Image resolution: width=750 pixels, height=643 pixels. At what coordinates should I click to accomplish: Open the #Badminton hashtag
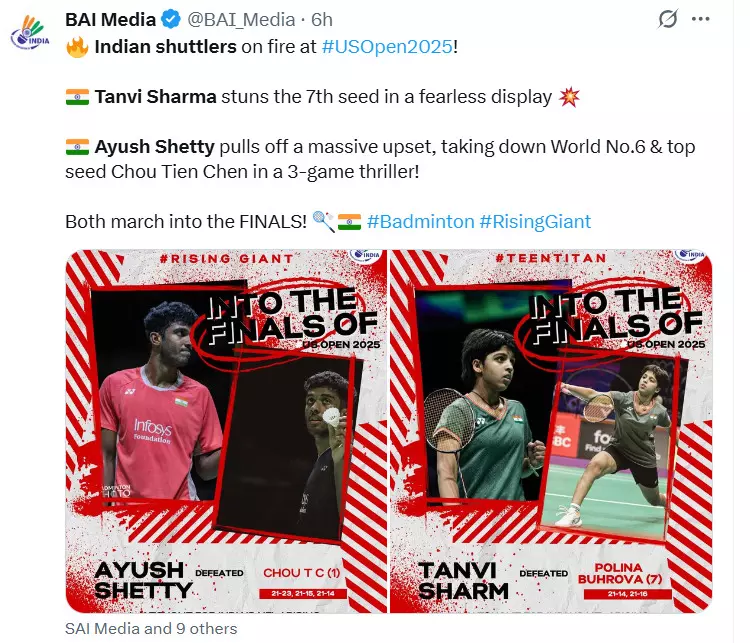point(420,222)
